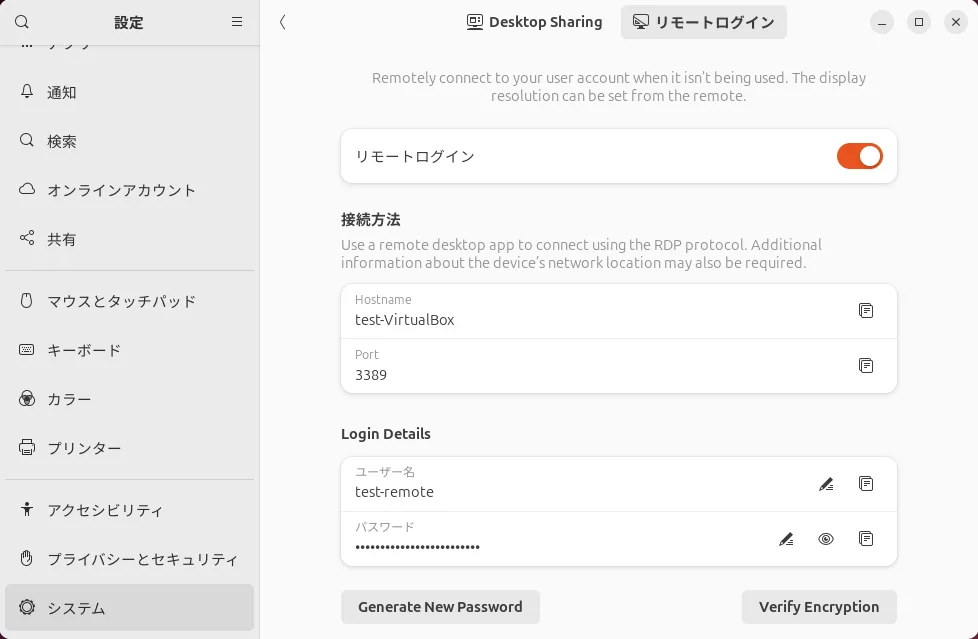
Task: Copy the Hostname to clipboard
Action: (866, 311)
